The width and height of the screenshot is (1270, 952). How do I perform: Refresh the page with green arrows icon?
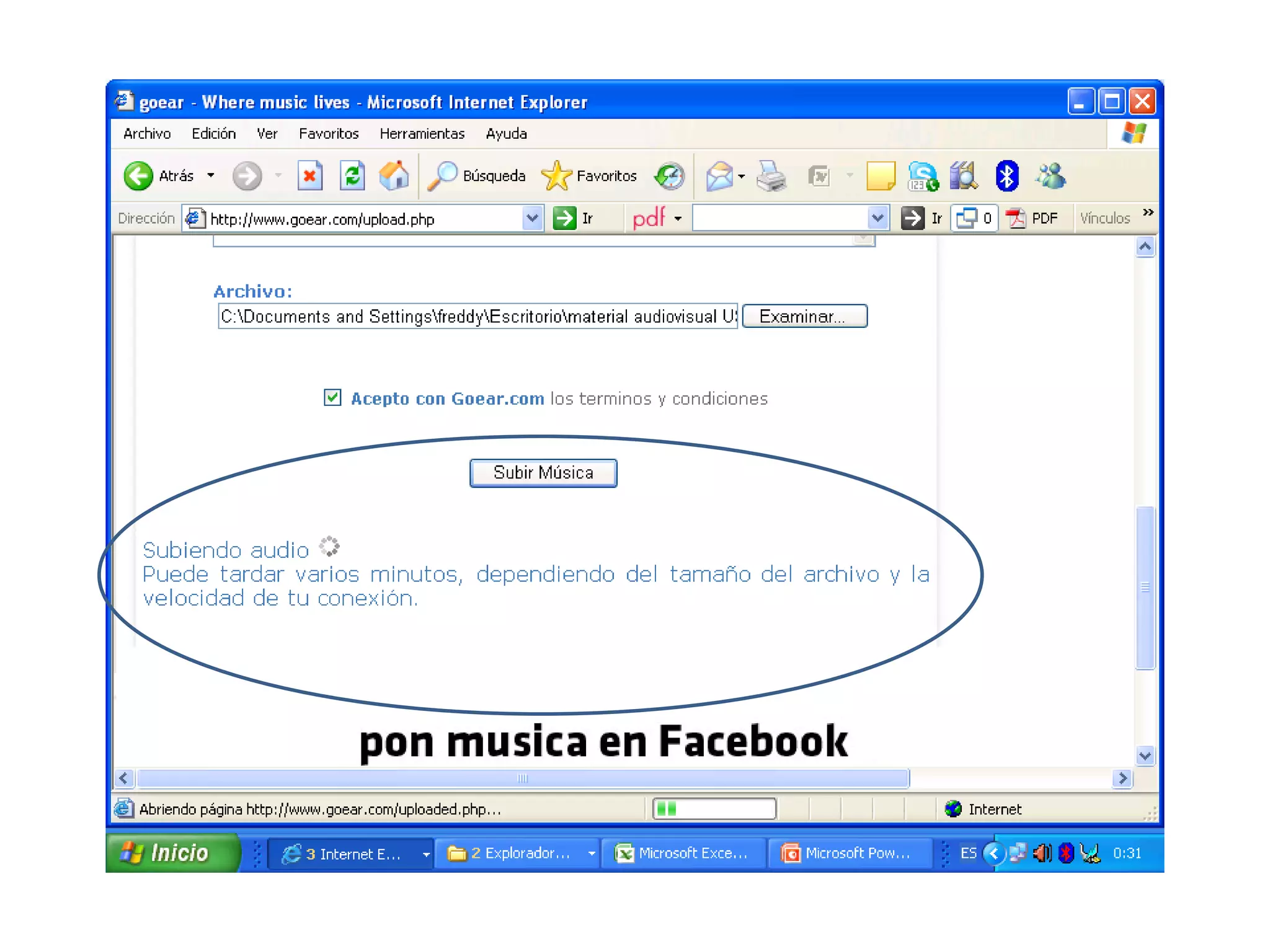tap(352, 177)
